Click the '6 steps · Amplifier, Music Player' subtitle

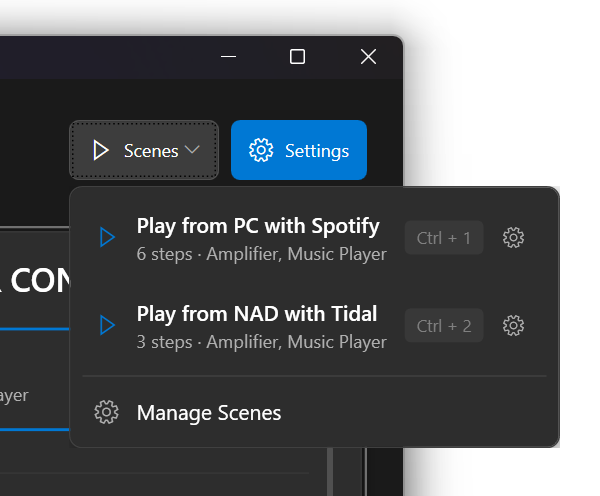[261, 254]
